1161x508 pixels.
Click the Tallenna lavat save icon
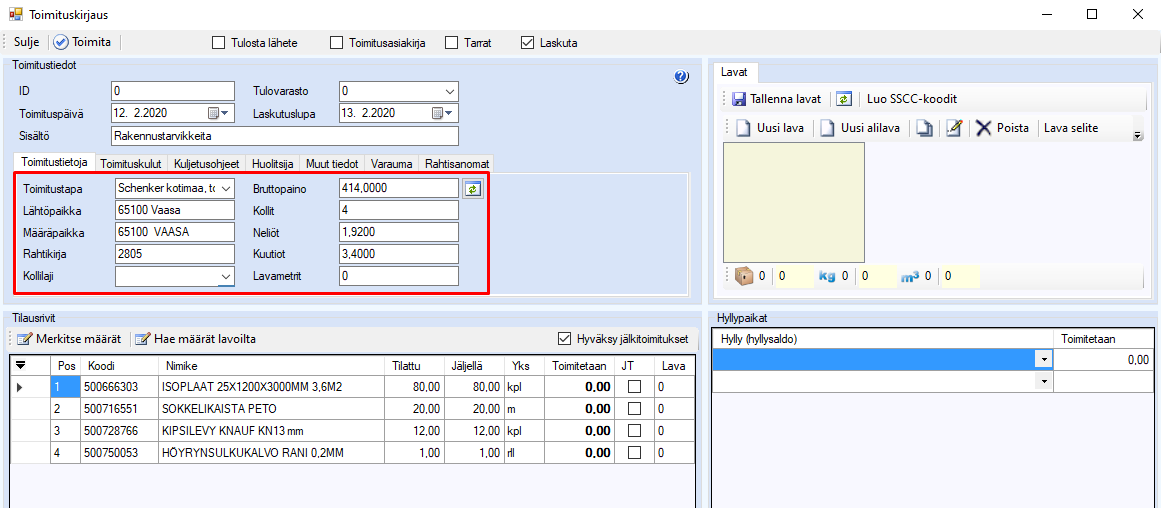click(x=739, y=99)
